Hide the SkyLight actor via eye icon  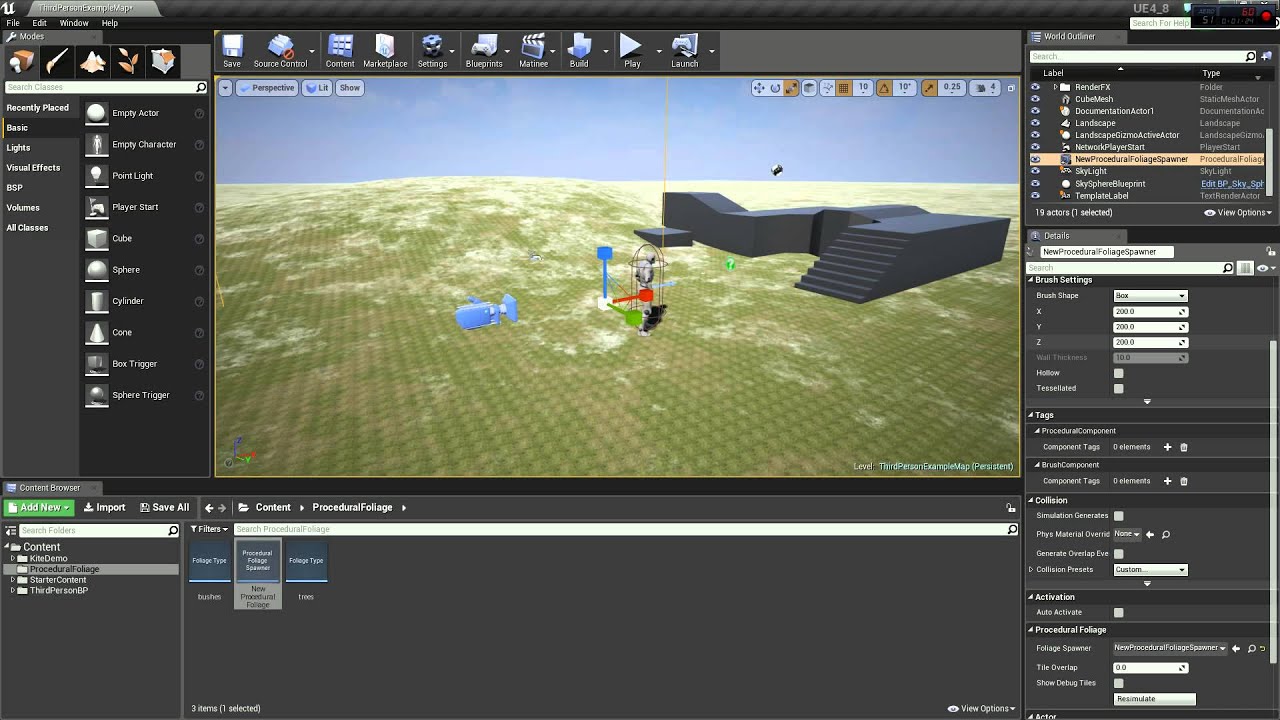pyautogui.click(x=1035, y=171)
